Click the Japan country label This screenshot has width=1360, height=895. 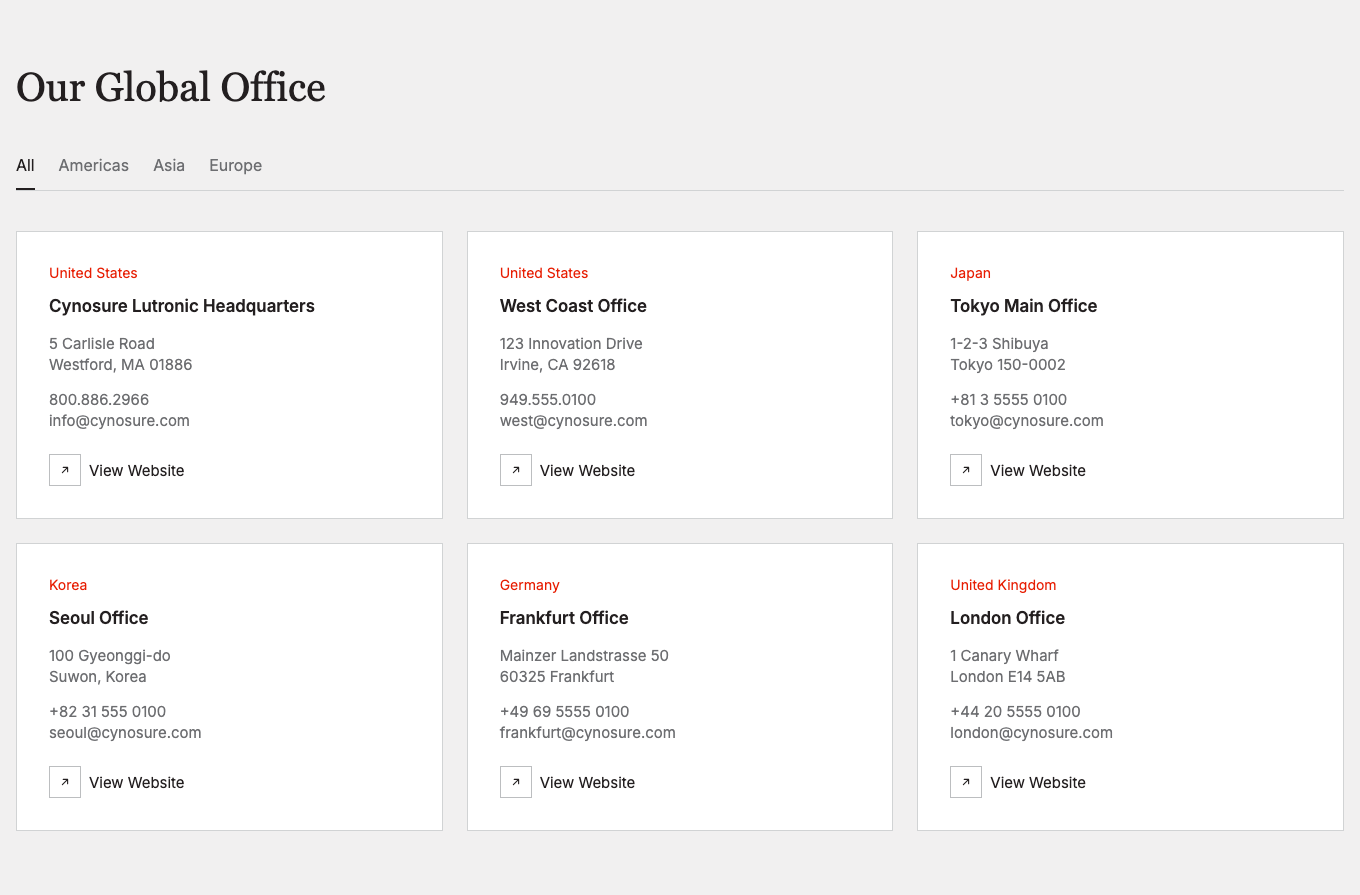pos(971,273)
